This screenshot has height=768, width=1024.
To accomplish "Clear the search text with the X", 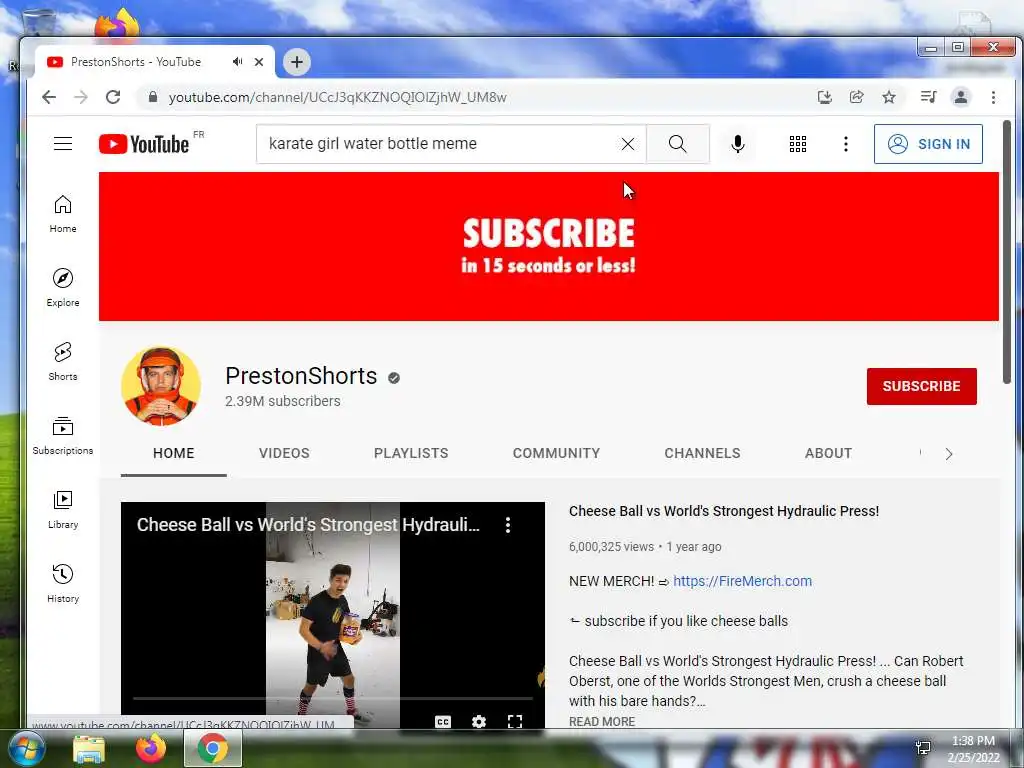I will point(628,144).
